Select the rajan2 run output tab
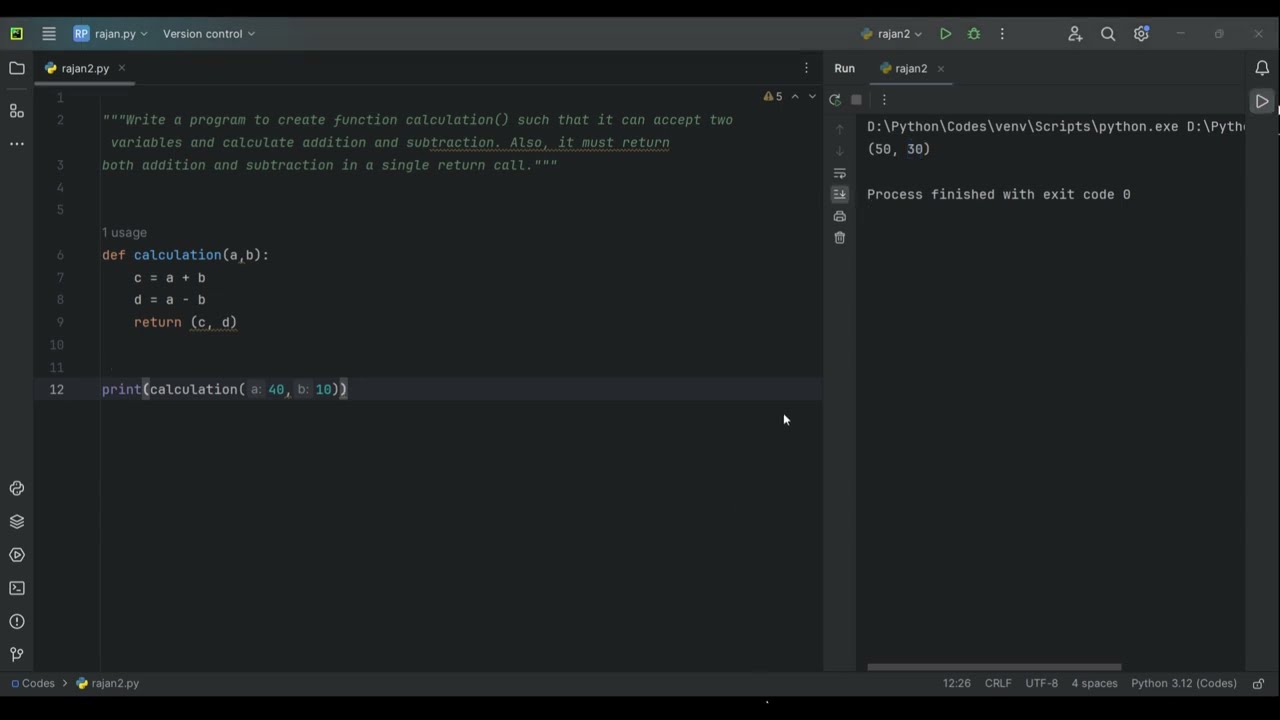The image size is (1280, 720). tap(910, 68)
